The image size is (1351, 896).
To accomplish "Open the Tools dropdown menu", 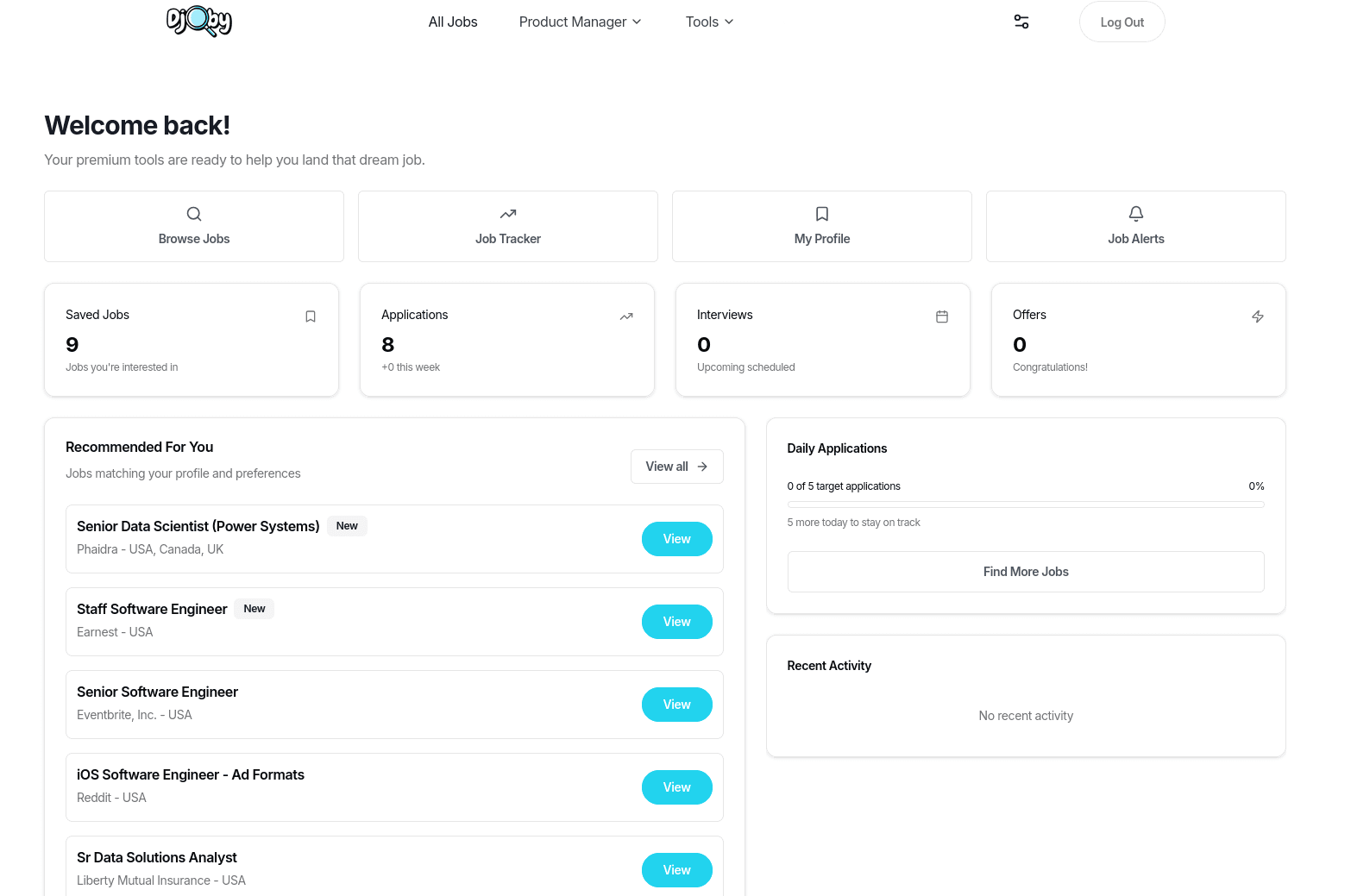I will 709,22.
